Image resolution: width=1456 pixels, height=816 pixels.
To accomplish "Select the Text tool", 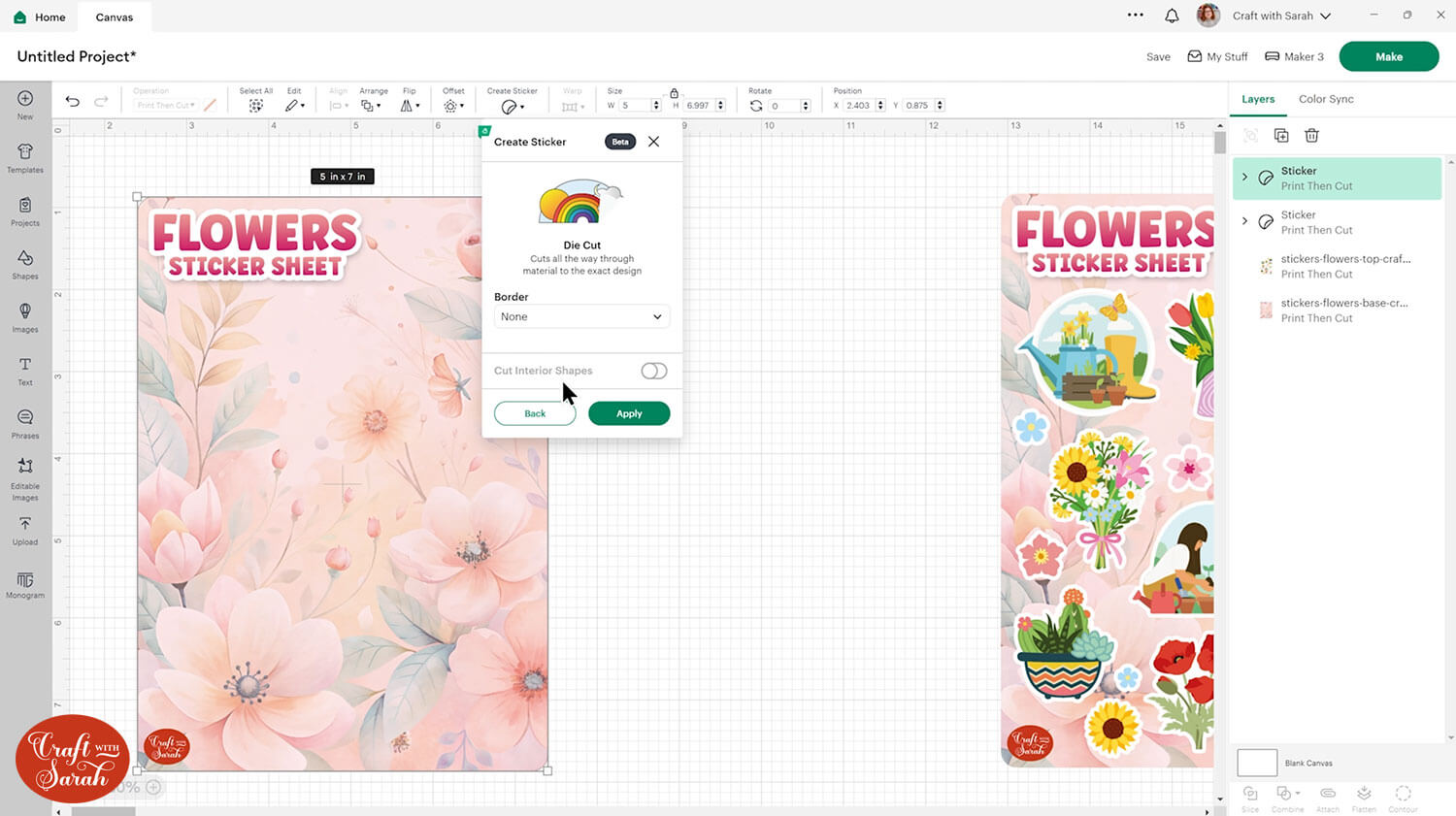I will 25,370.
